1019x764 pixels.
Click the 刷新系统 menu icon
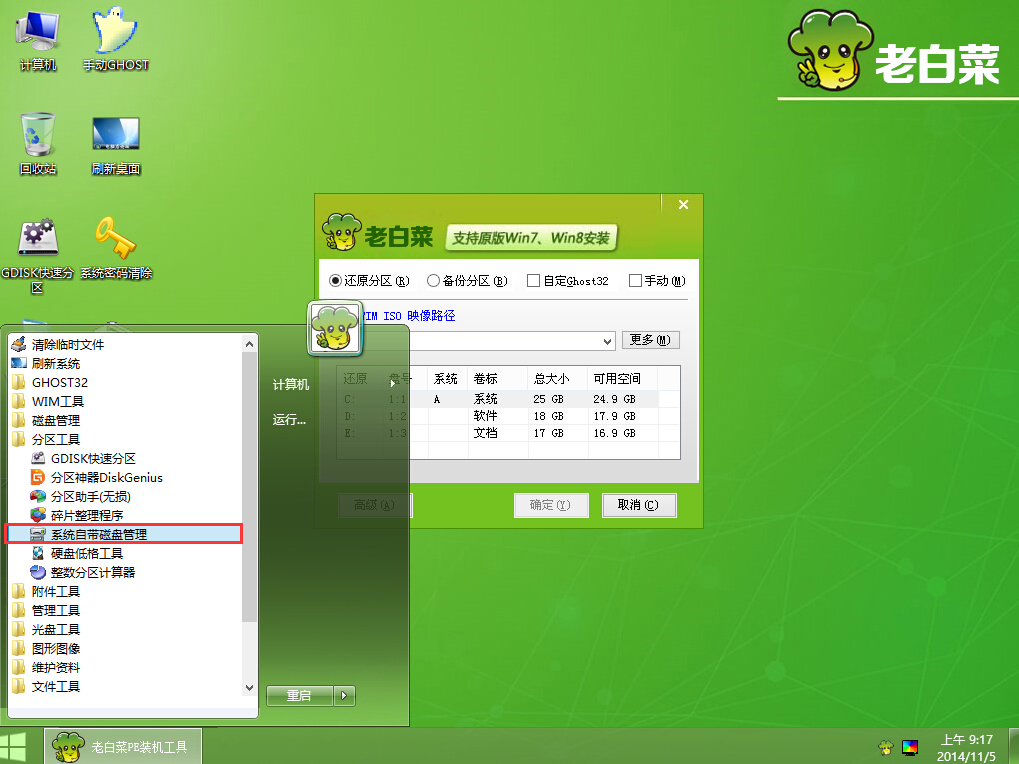[19, 363]
